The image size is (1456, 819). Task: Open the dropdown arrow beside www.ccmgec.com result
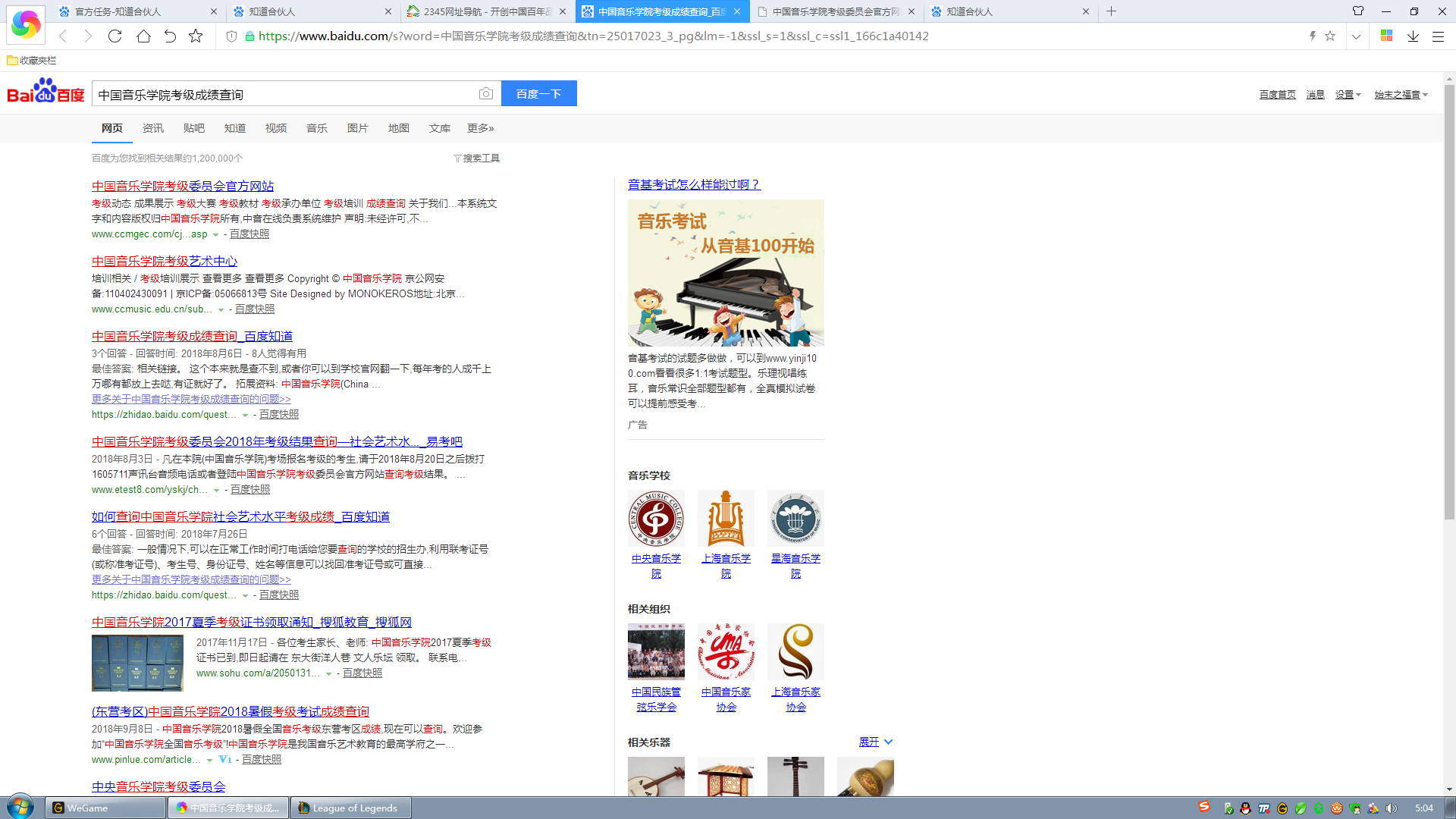pos(215,235)
